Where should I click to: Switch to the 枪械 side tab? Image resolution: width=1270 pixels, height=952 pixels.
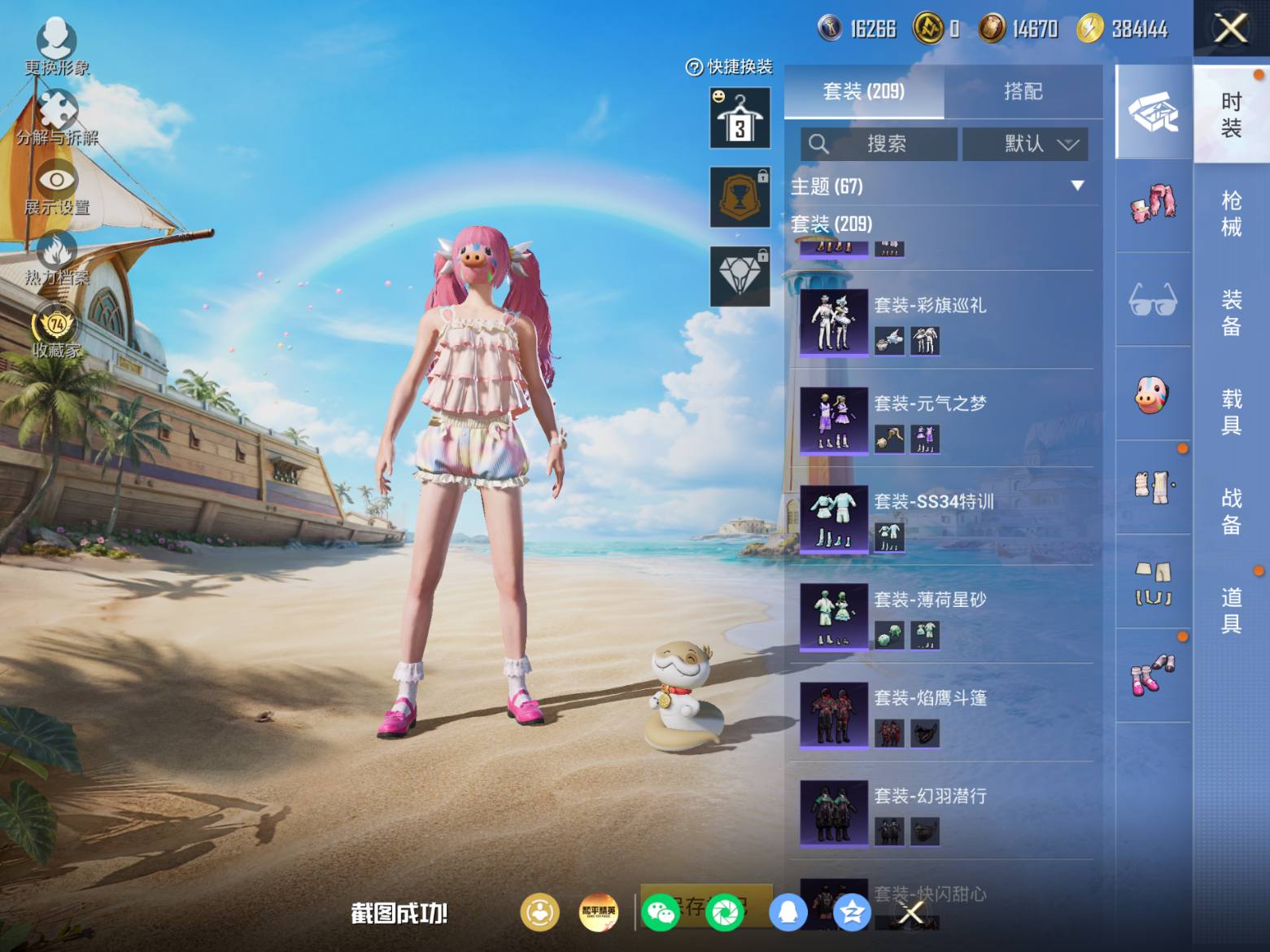coord(1231,213)
